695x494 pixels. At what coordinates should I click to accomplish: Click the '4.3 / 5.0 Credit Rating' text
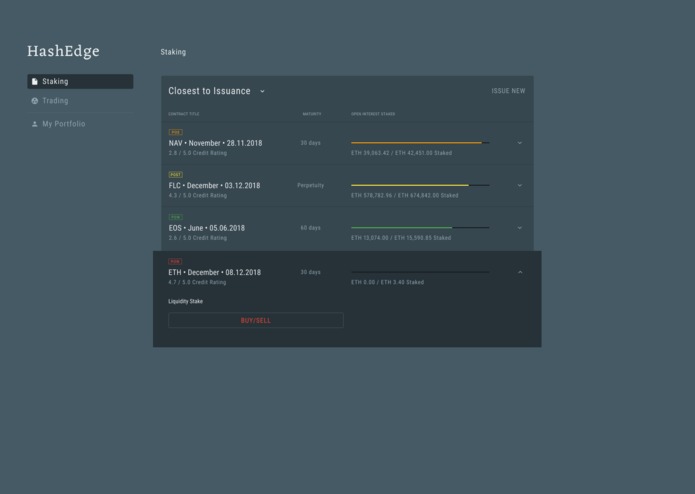pyautogui.click(x=198, y=195)
